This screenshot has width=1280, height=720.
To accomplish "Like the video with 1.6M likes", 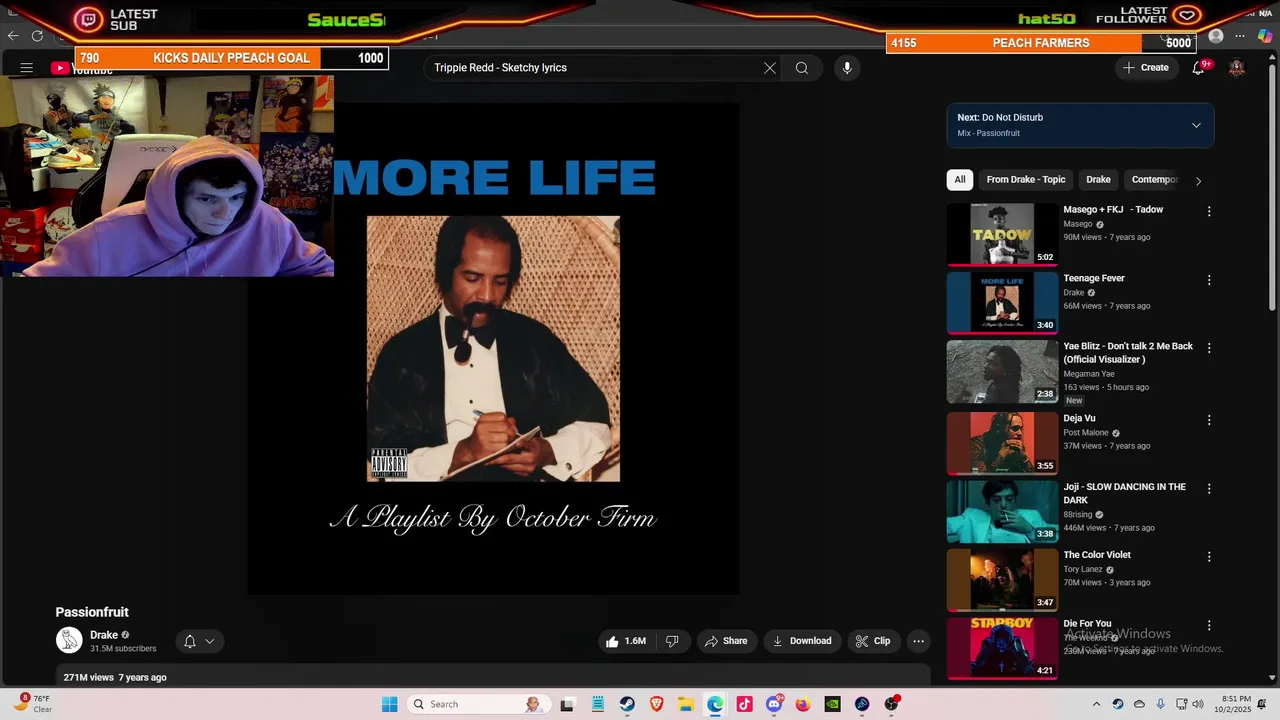I will 625,641.
